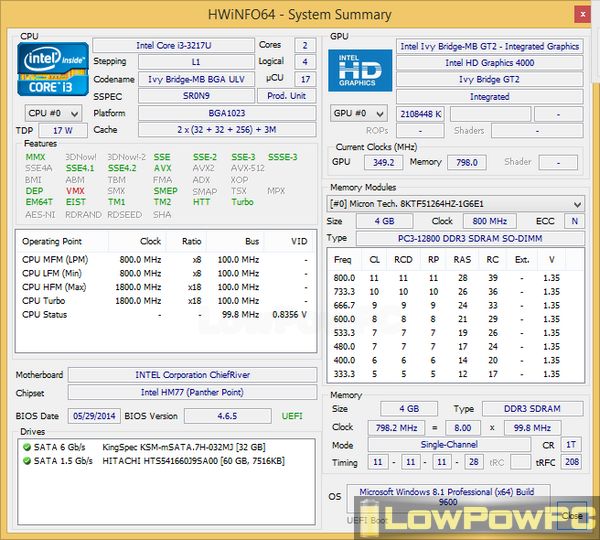Click the AES-NI feature flag
600x540 pixels.
click(x=40, y=215)
